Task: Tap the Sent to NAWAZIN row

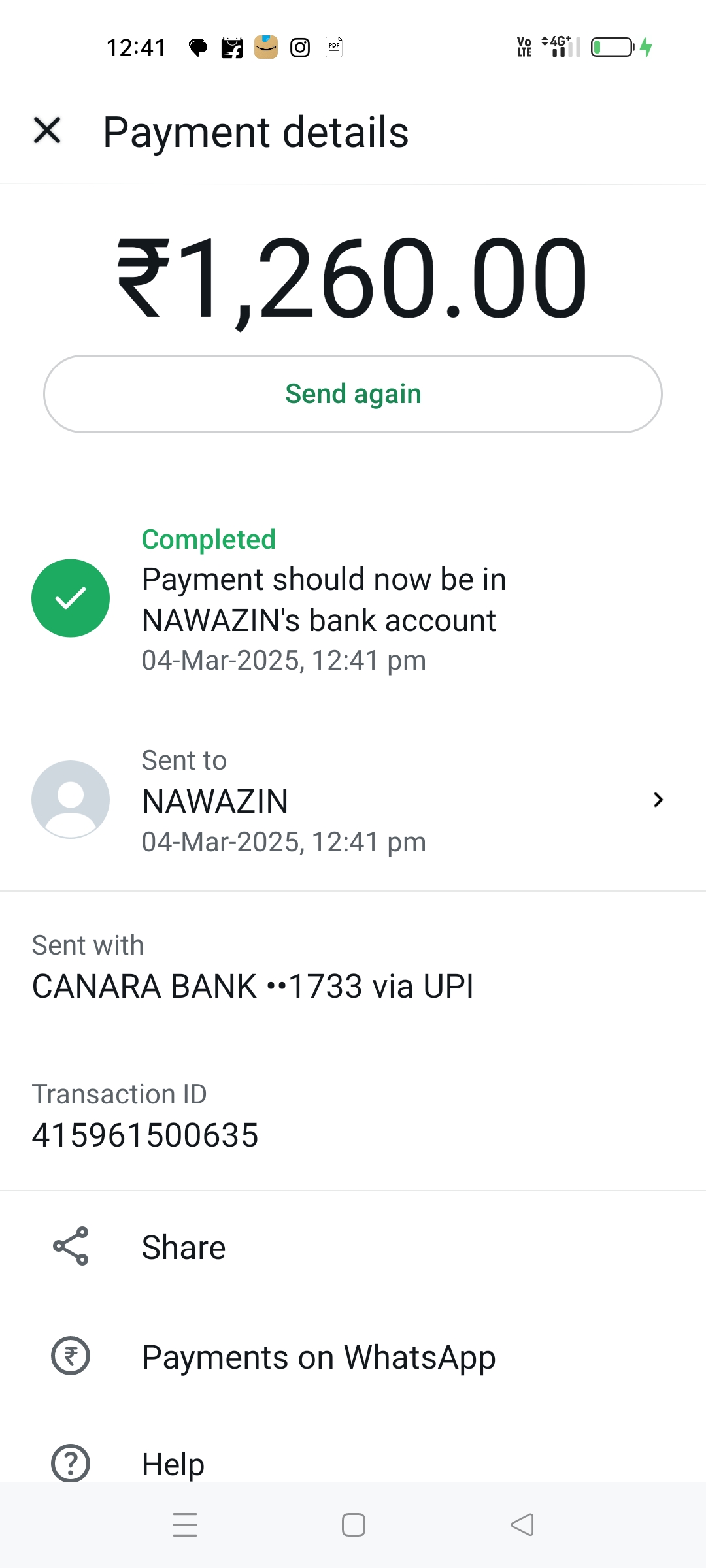Action: pyautogui.click(x=353, y=800)
